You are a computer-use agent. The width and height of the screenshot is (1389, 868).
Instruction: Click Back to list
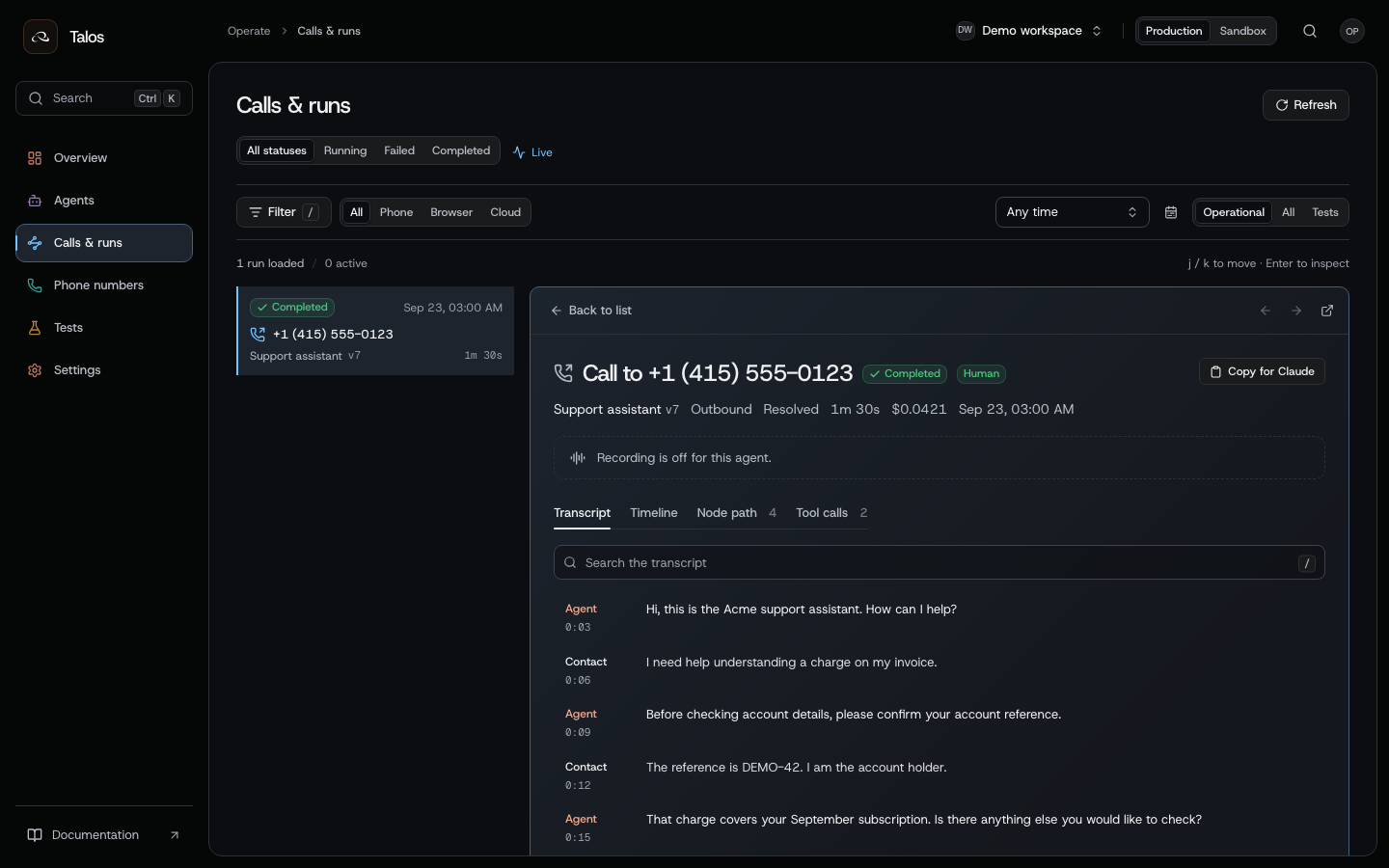[591, 311]
